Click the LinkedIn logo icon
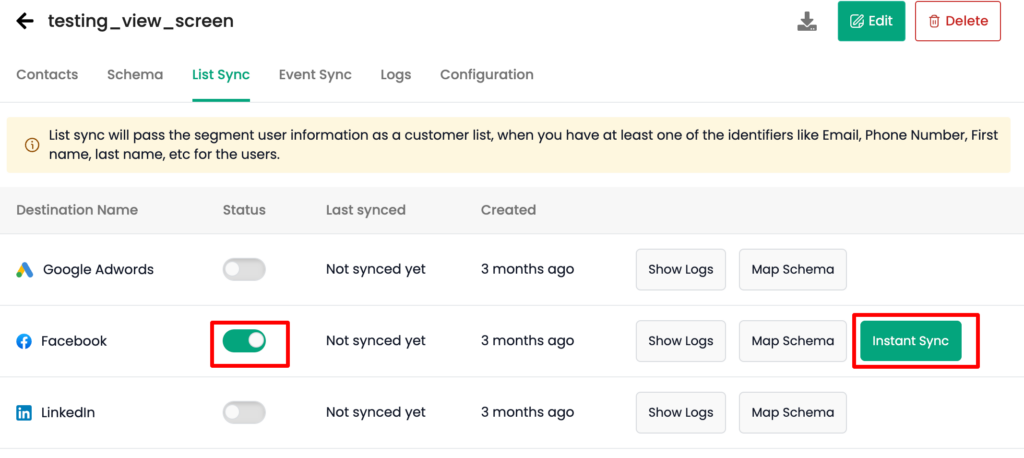This screenshot has width=1024, height=458. tap(24, 413)
